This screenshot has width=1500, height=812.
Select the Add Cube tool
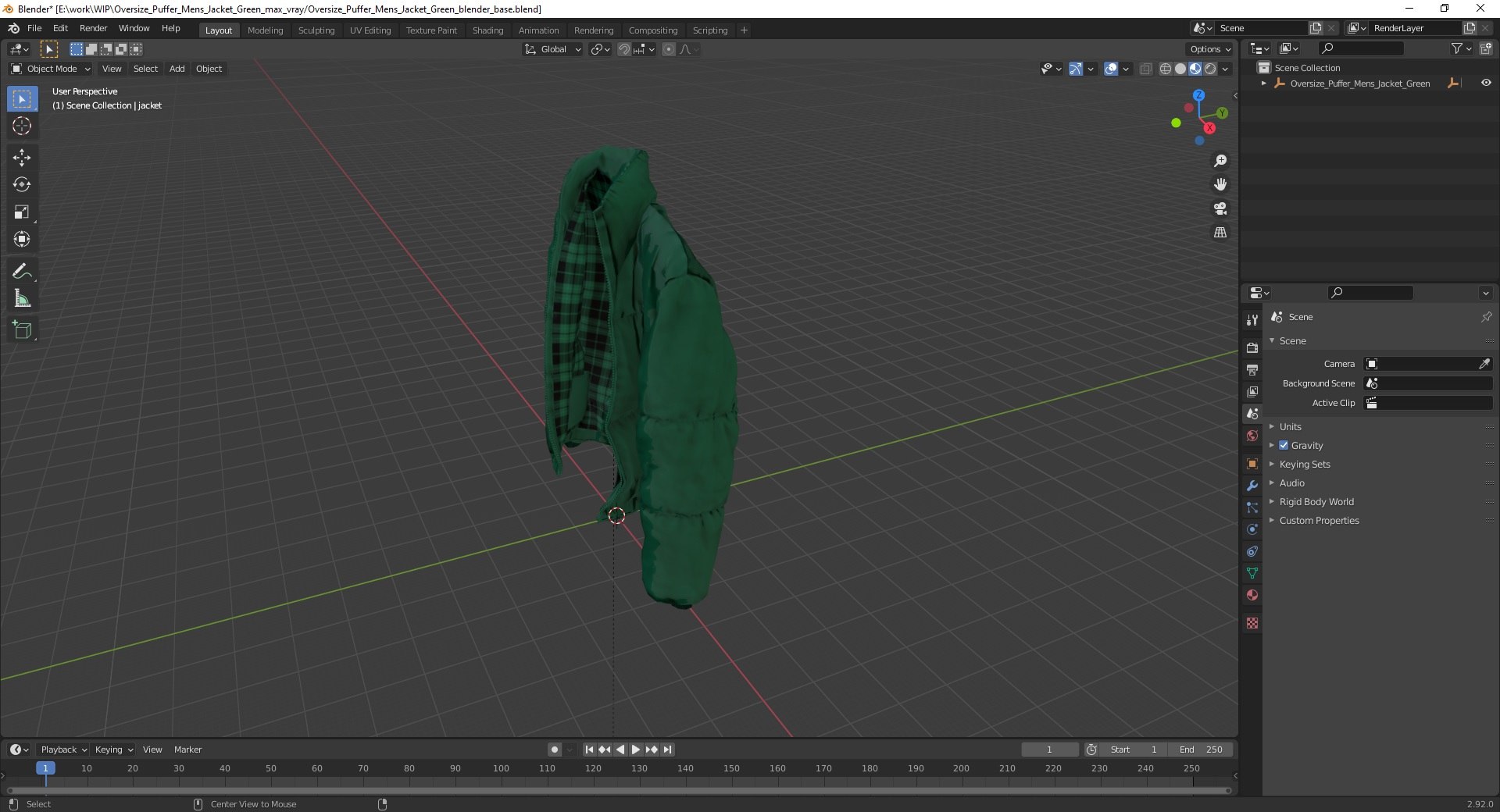(x=22, y=330)
